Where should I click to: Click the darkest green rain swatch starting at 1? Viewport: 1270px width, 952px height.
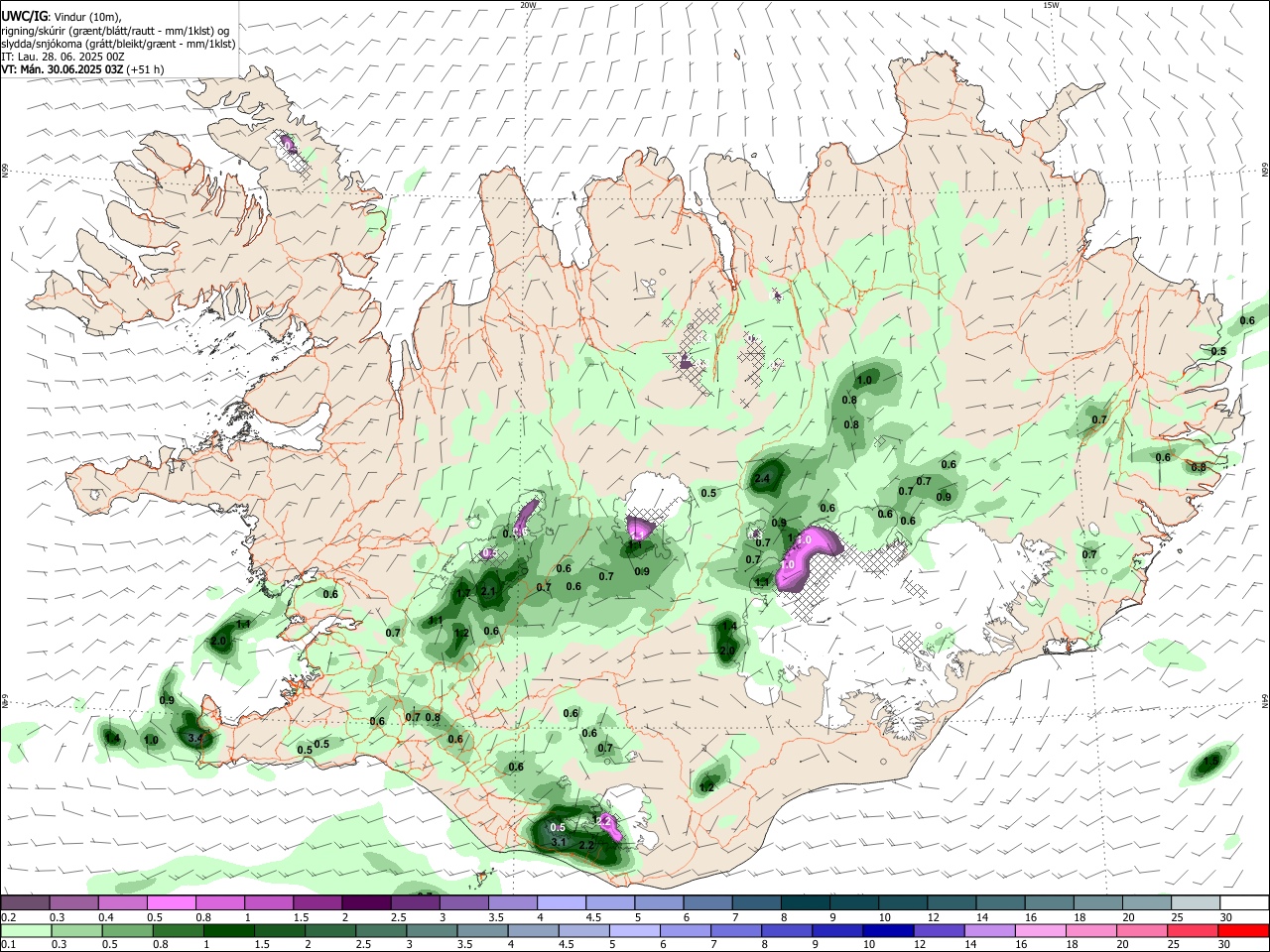point(228,930)
